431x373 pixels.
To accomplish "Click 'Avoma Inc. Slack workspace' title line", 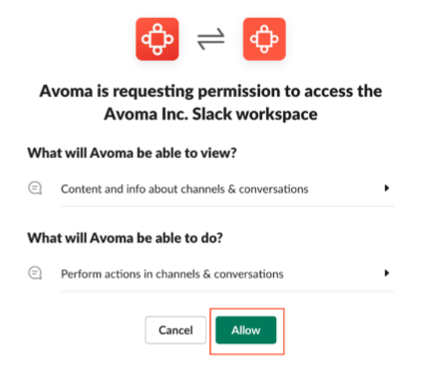I will pyautogui.click(x=211, y=114).
